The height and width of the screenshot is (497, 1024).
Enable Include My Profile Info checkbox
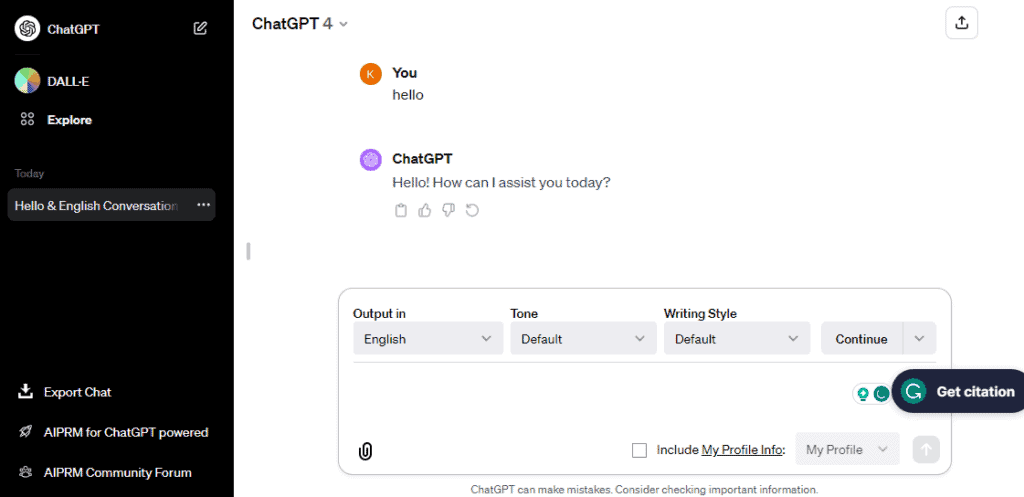(x=640, y=450)
